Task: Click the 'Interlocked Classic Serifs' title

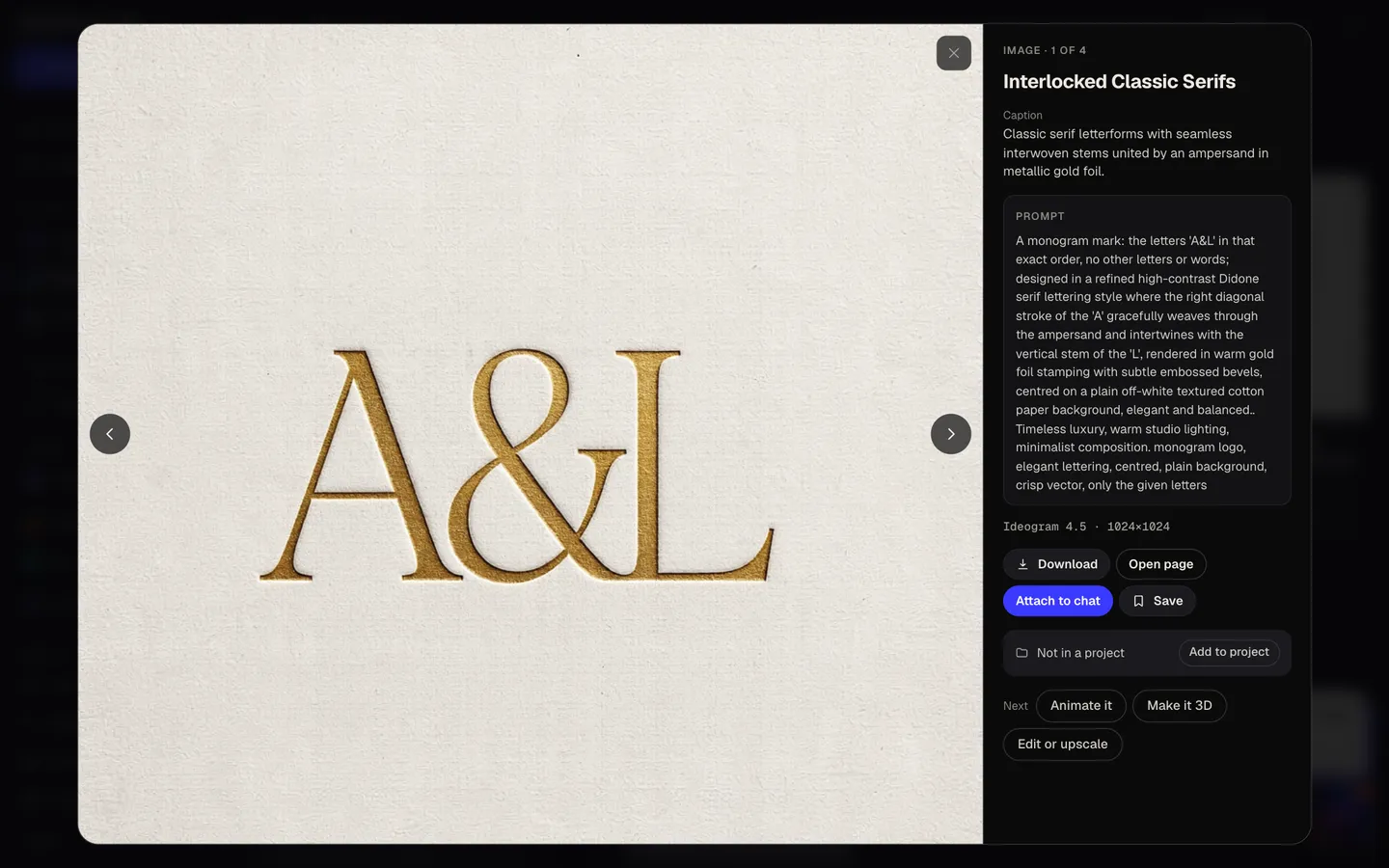Action: (1119, 82)
